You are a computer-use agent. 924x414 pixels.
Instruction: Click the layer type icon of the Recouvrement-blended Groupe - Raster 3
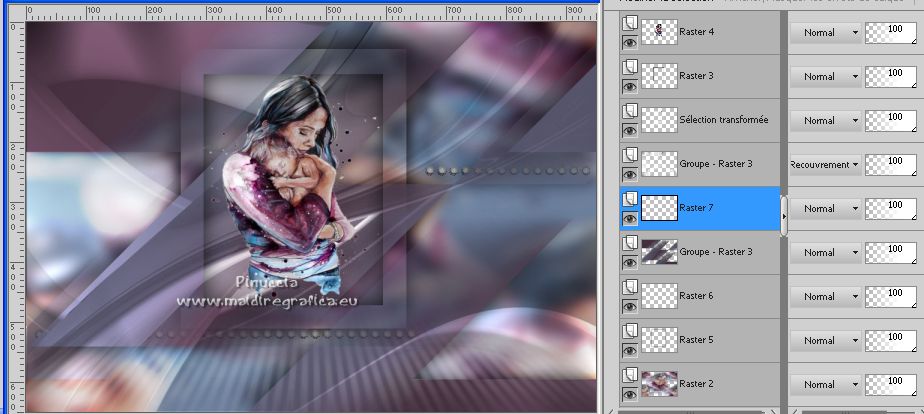(630, 155)
